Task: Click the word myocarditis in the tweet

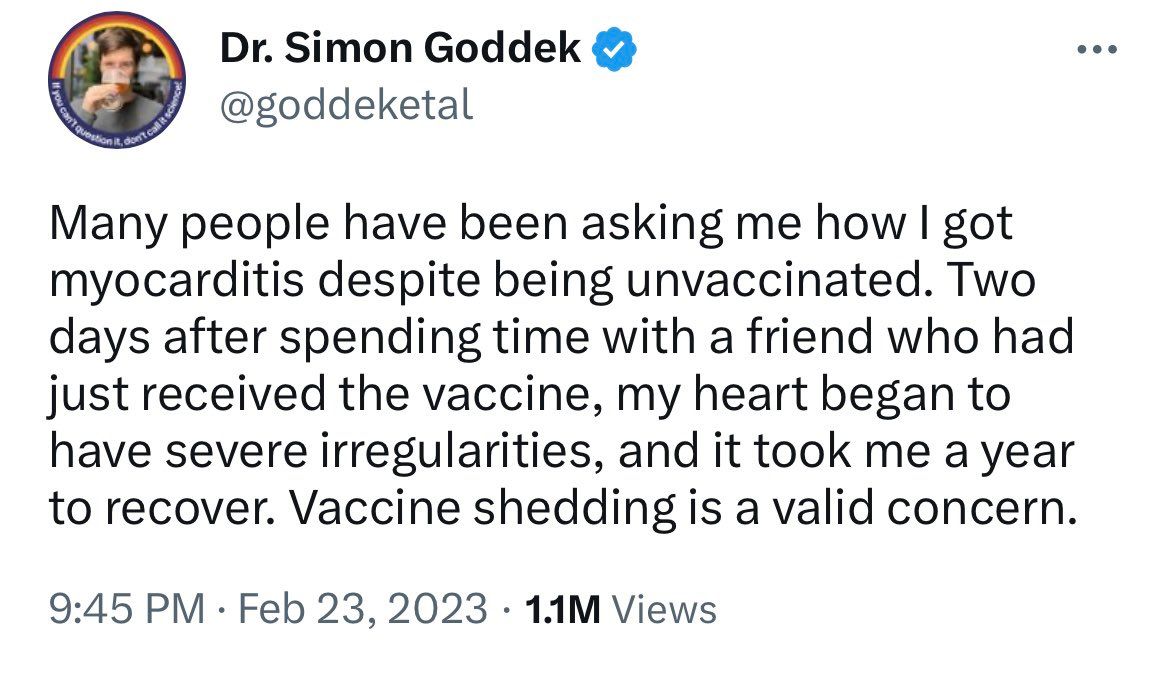Action: coord(177,282)
